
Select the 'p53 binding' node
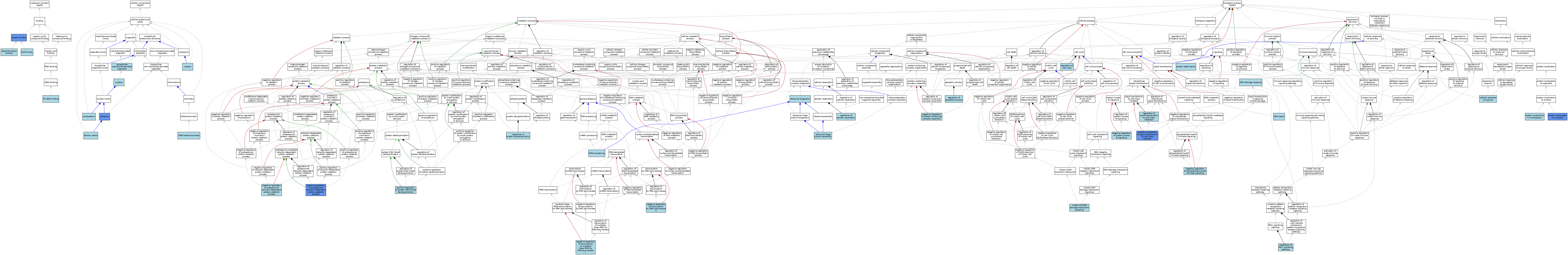tap(27, 52)
